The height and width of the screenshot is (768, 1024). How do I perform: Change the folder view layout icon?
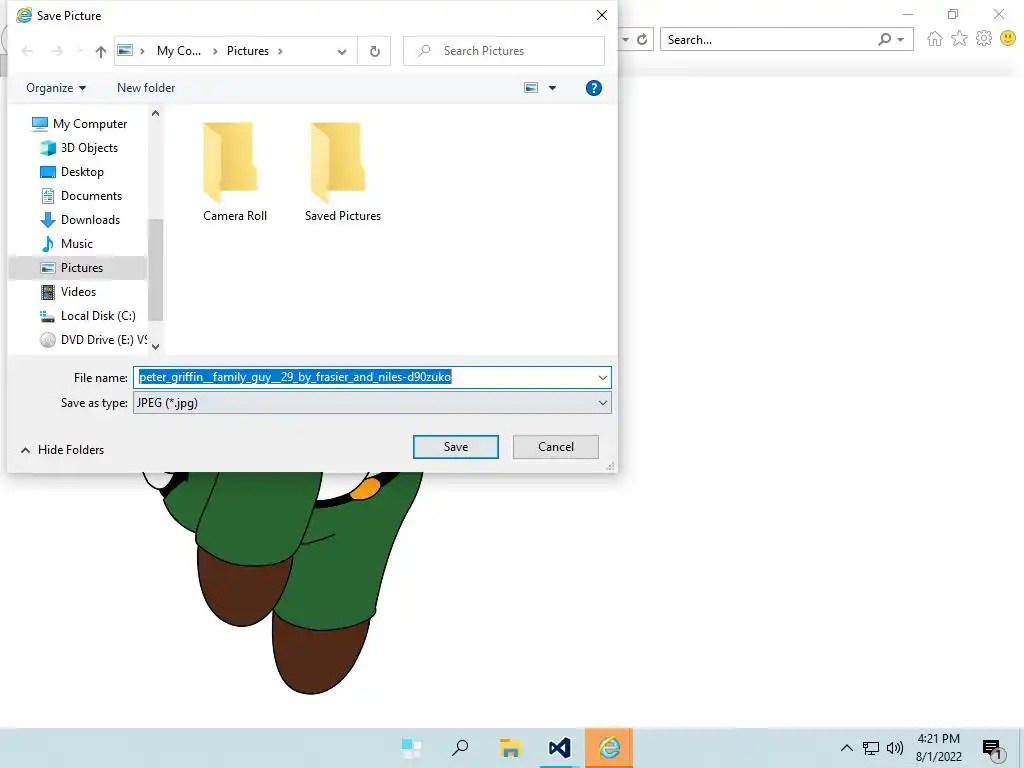click(532, 88)
